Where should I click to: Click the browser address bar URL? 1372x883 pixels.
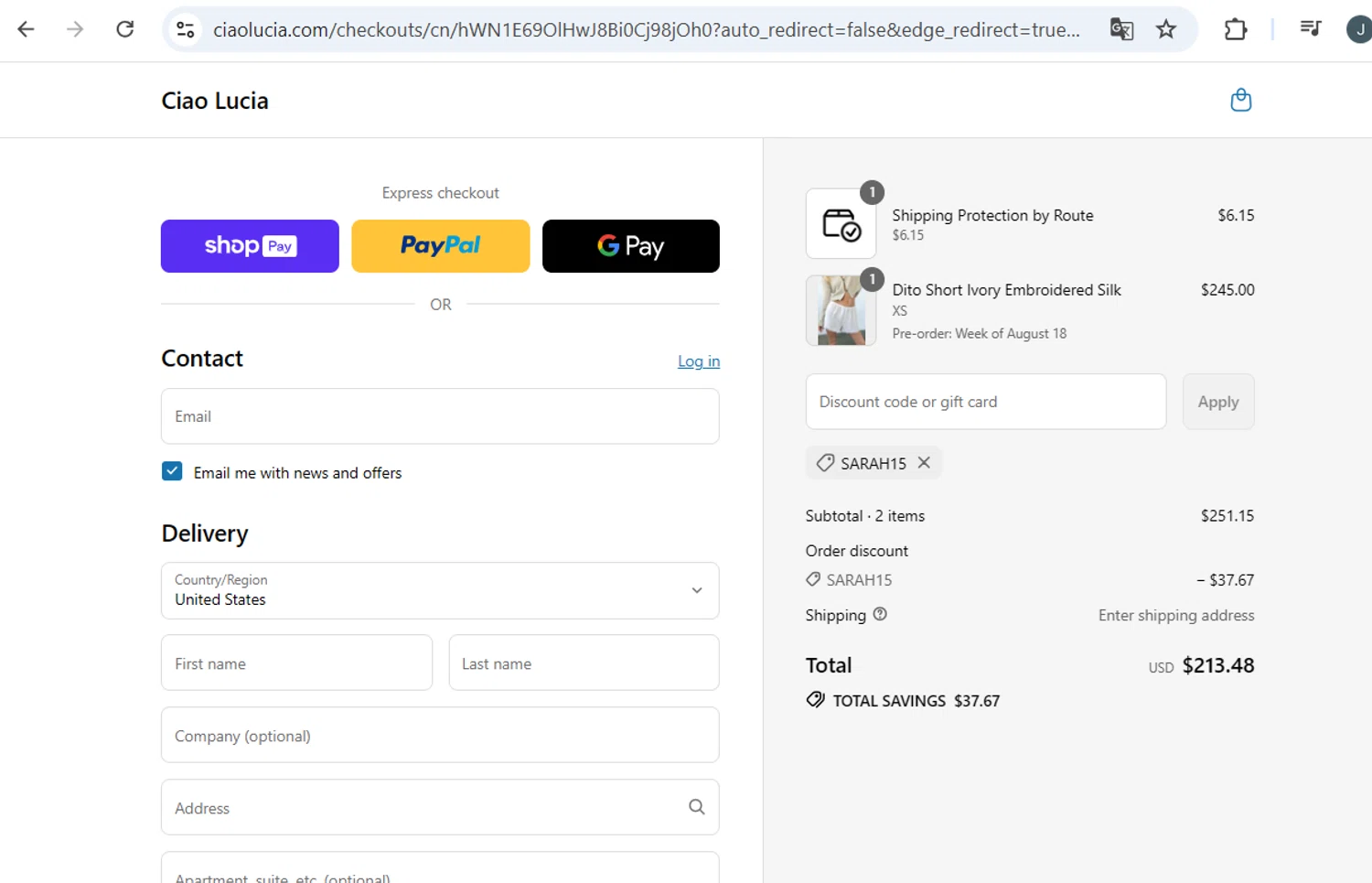646,29
